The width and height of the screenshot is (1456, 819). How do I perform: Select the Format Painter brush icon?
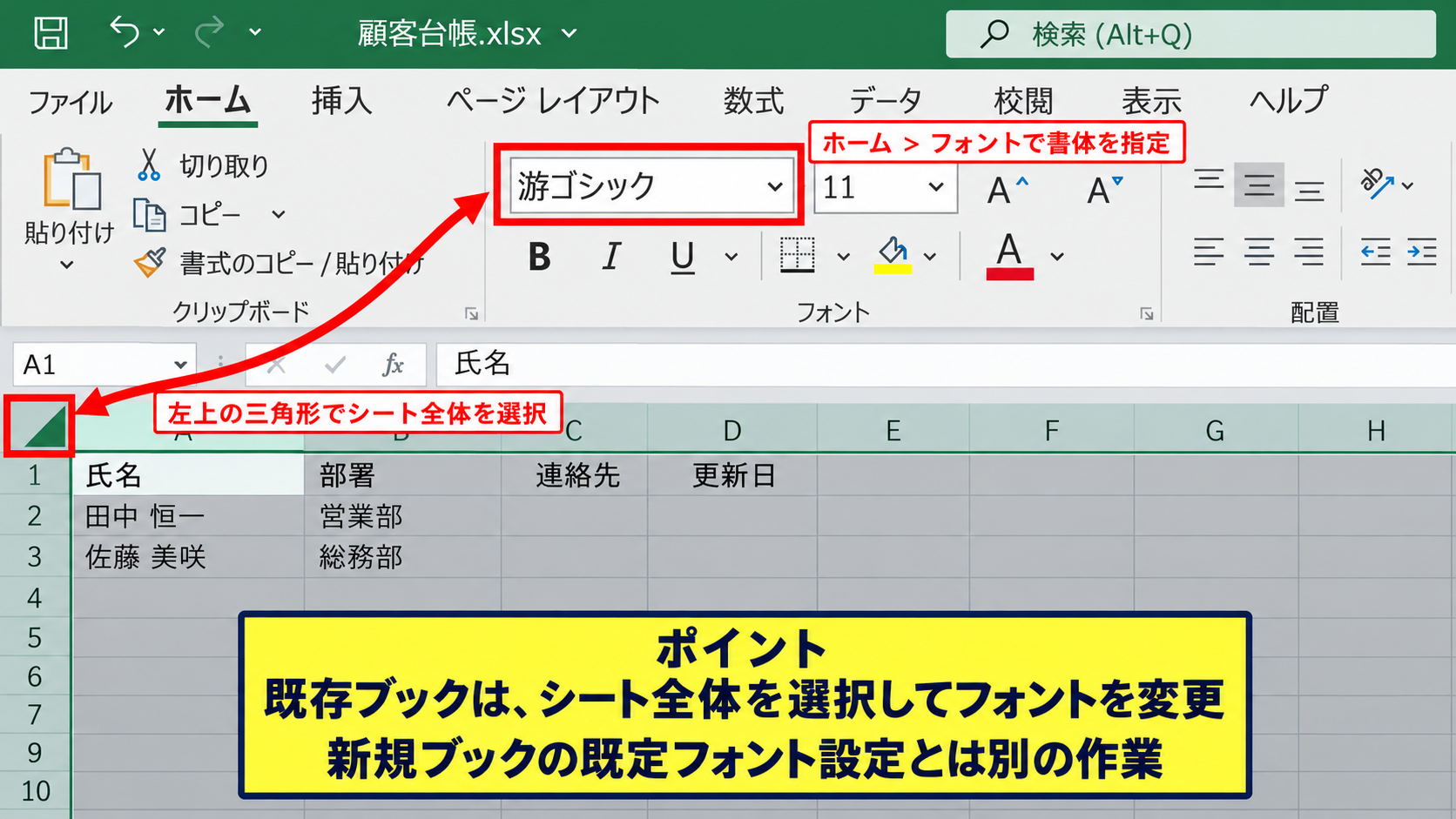pos(150,262)
